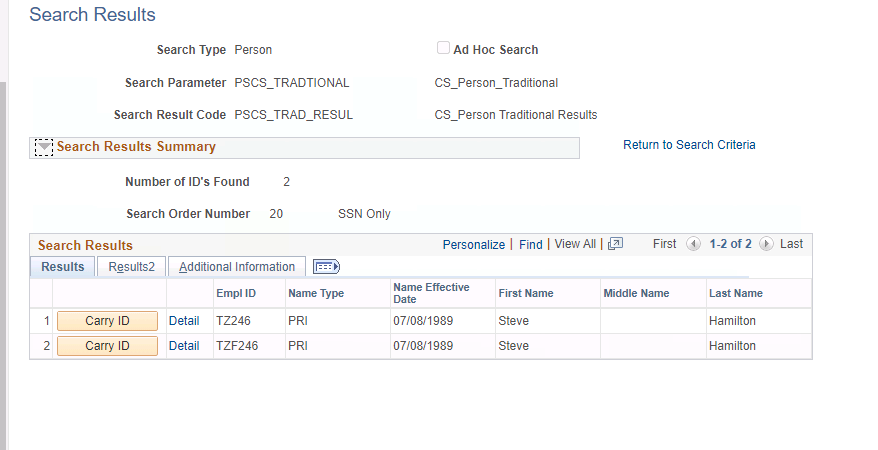Screen dimensions: 878x450
Task: Click Return to Search Criteria link
Action: 689,145
